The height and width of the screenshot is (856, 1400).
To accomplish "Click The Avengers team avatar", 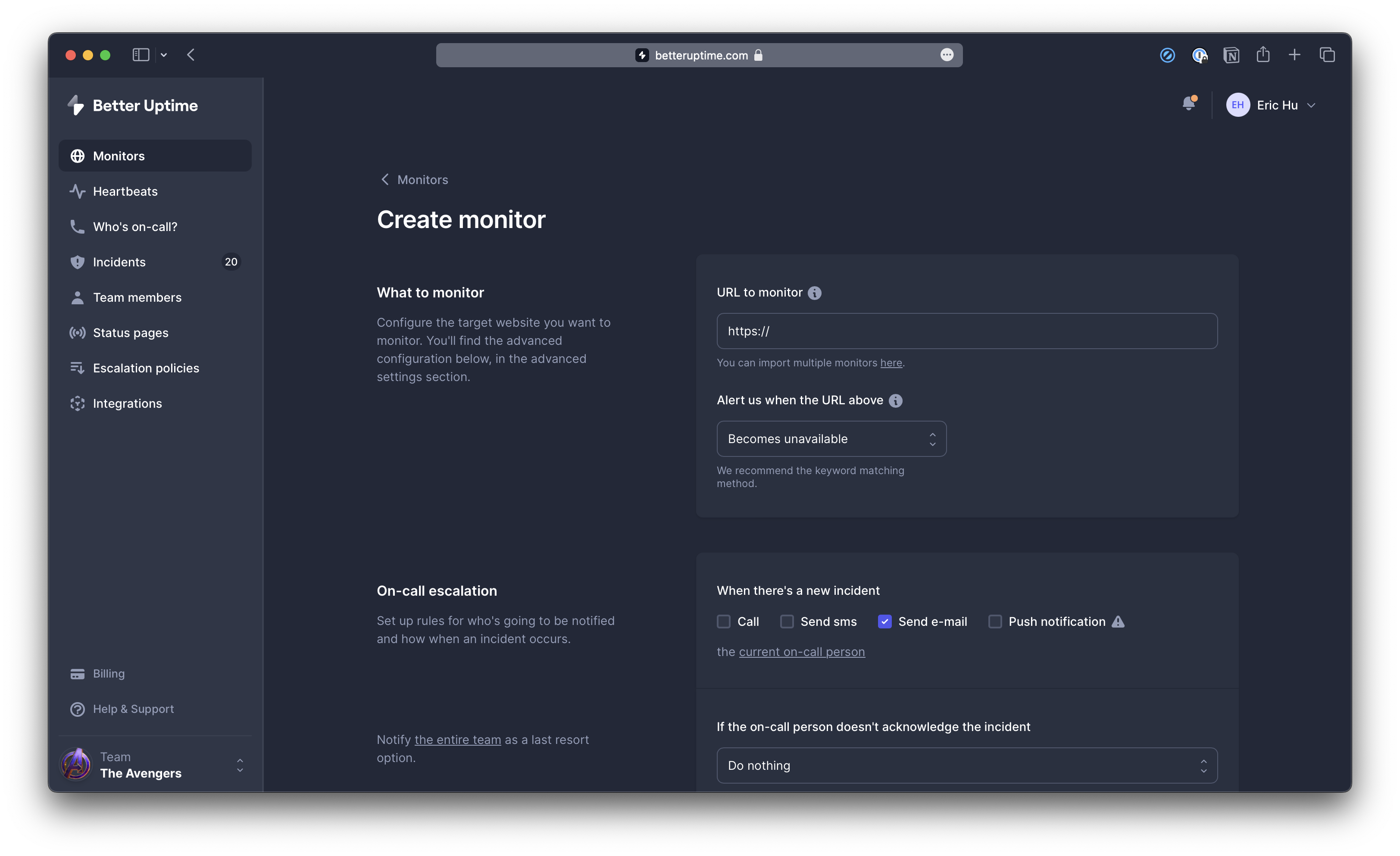I will pyautogui.click(x=75, y=765).
